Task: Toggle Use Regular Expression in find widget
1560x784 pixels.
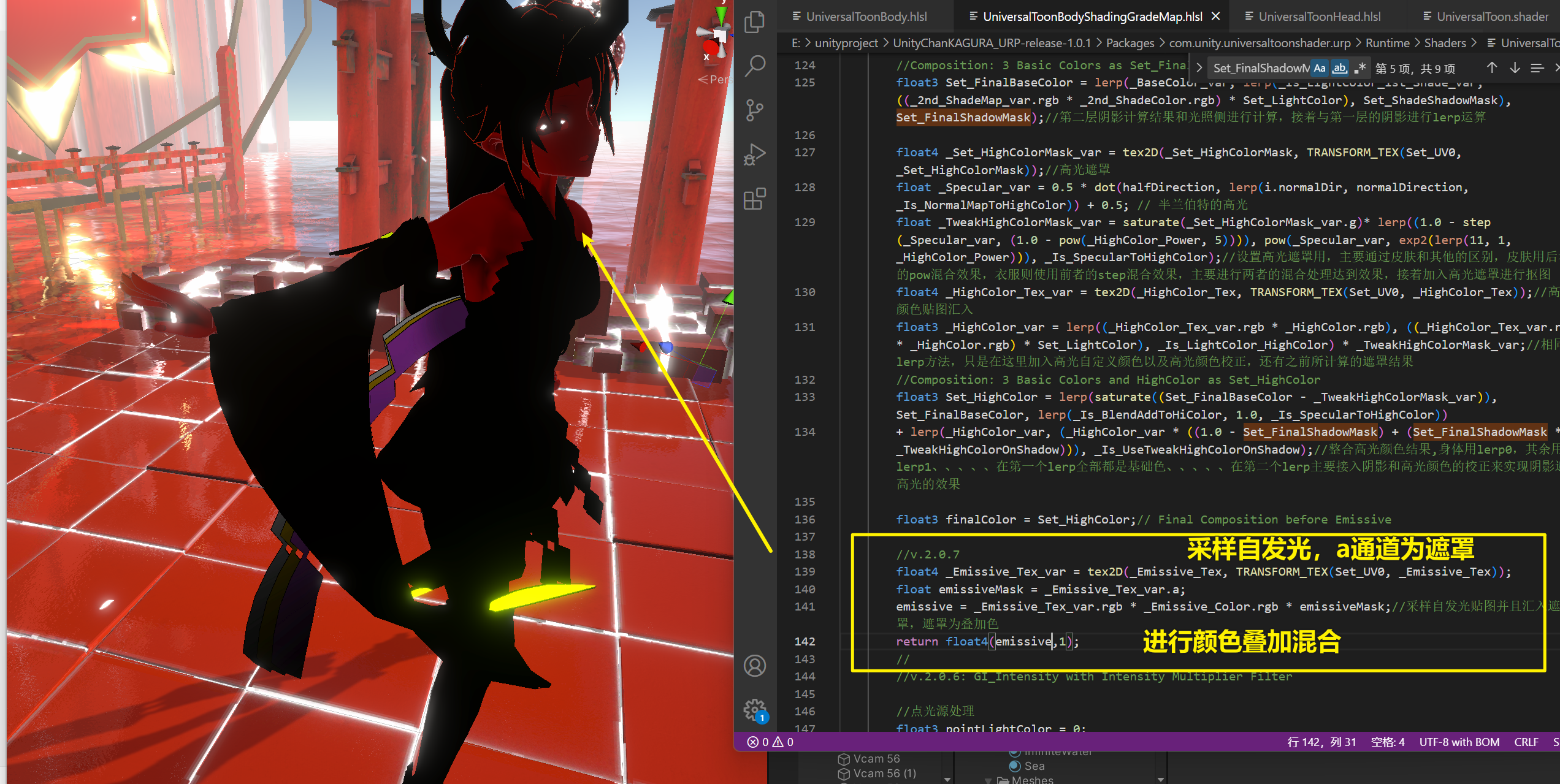Action: point(1359,68)
